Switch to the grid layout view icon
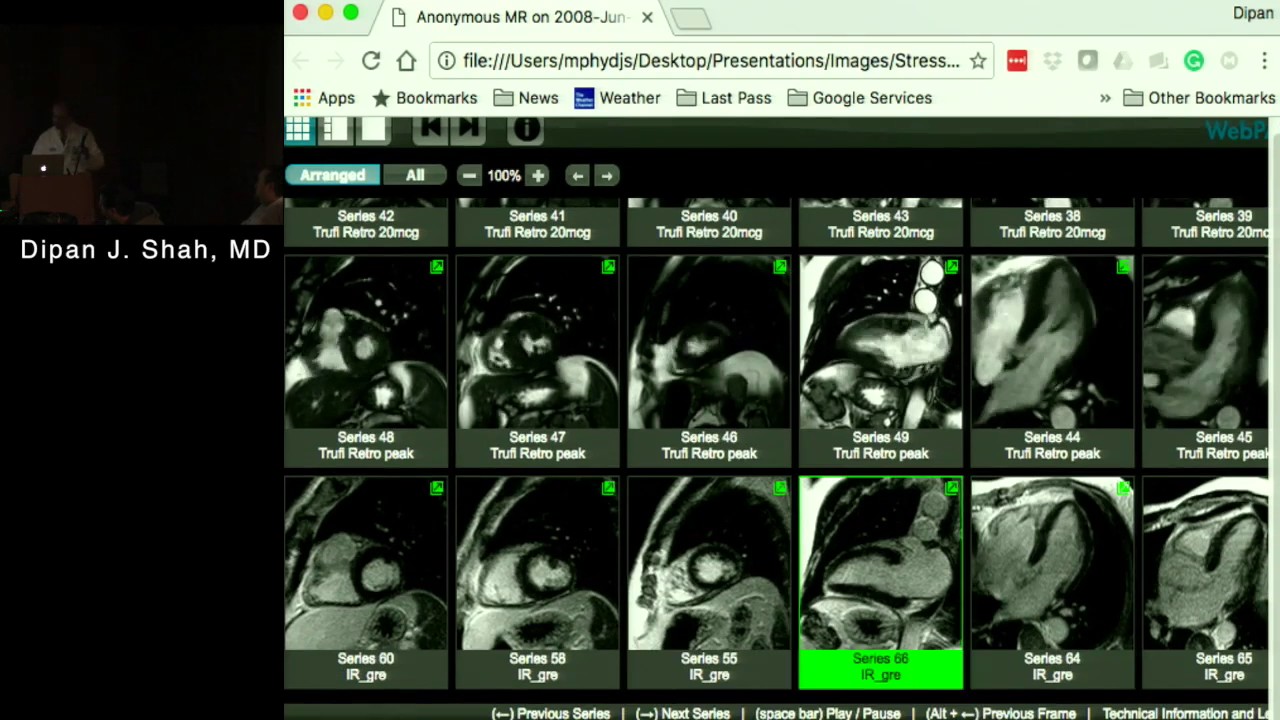1280x720 pixels. 298,129
